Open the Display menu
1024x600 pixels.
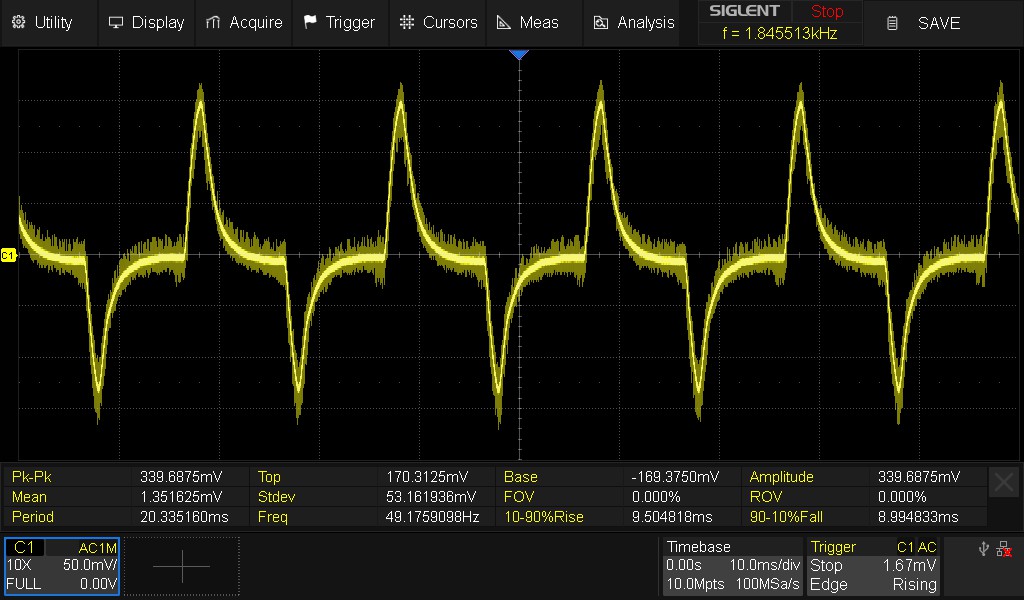point(146,22)
